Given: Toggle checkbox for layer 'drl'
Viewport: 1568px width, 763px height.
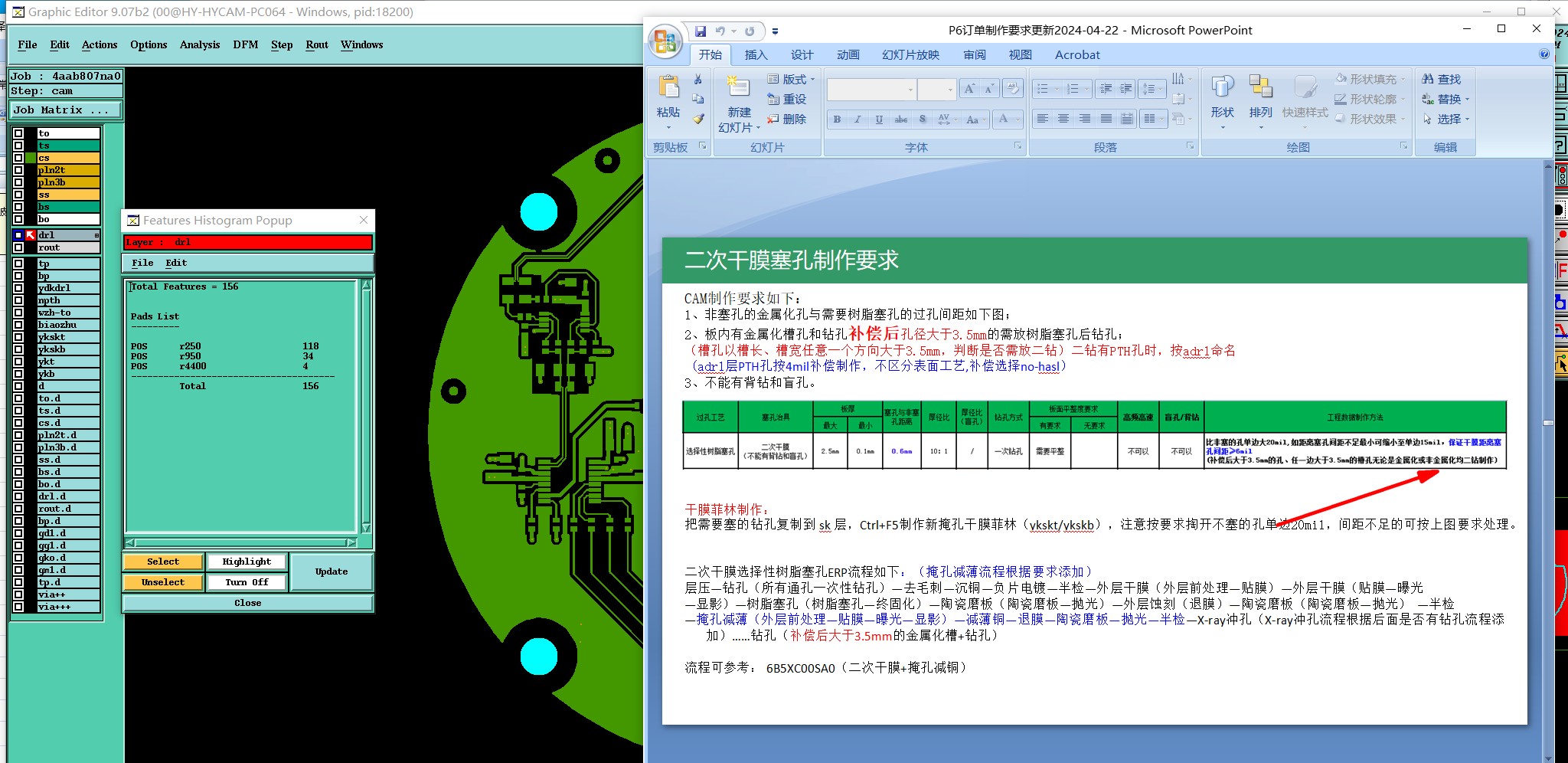Looking at the screenshot, I should coord(18,235).
